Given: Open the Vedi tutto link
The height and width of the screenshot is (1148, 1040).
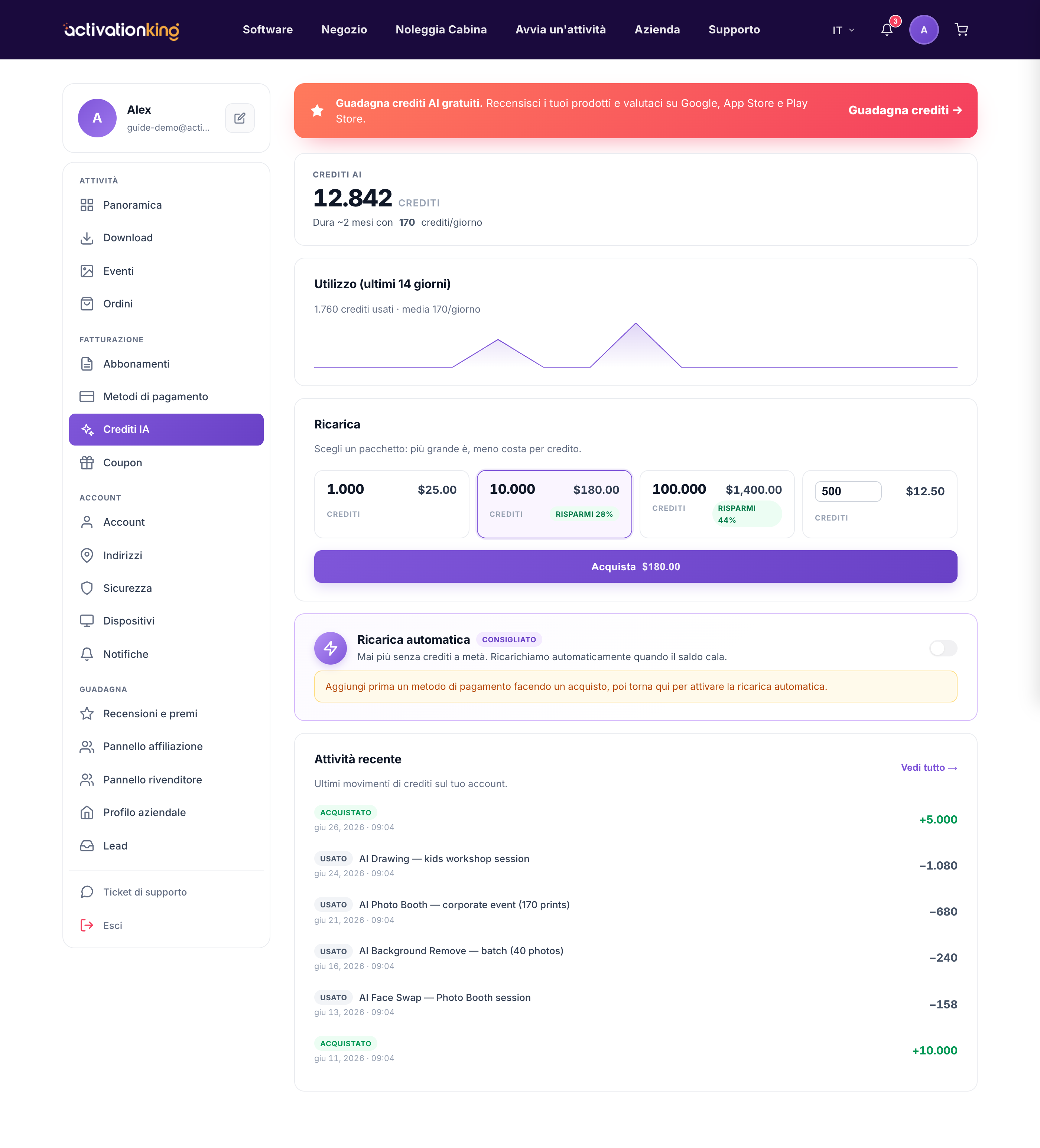Looking at the screenshot, I should pos(928,767).
